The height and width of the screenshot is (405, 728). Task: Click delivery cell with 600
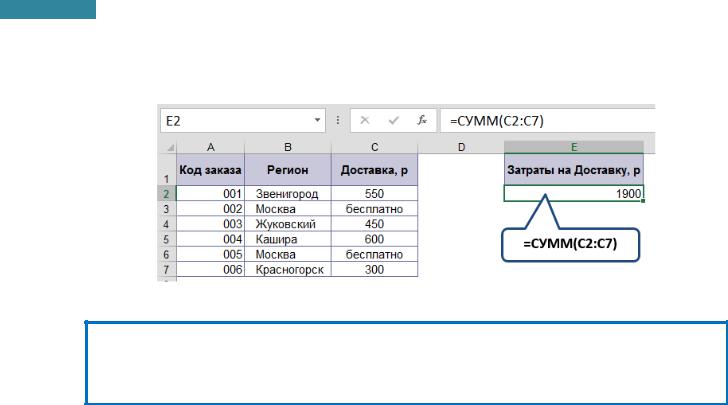(374, 239)
